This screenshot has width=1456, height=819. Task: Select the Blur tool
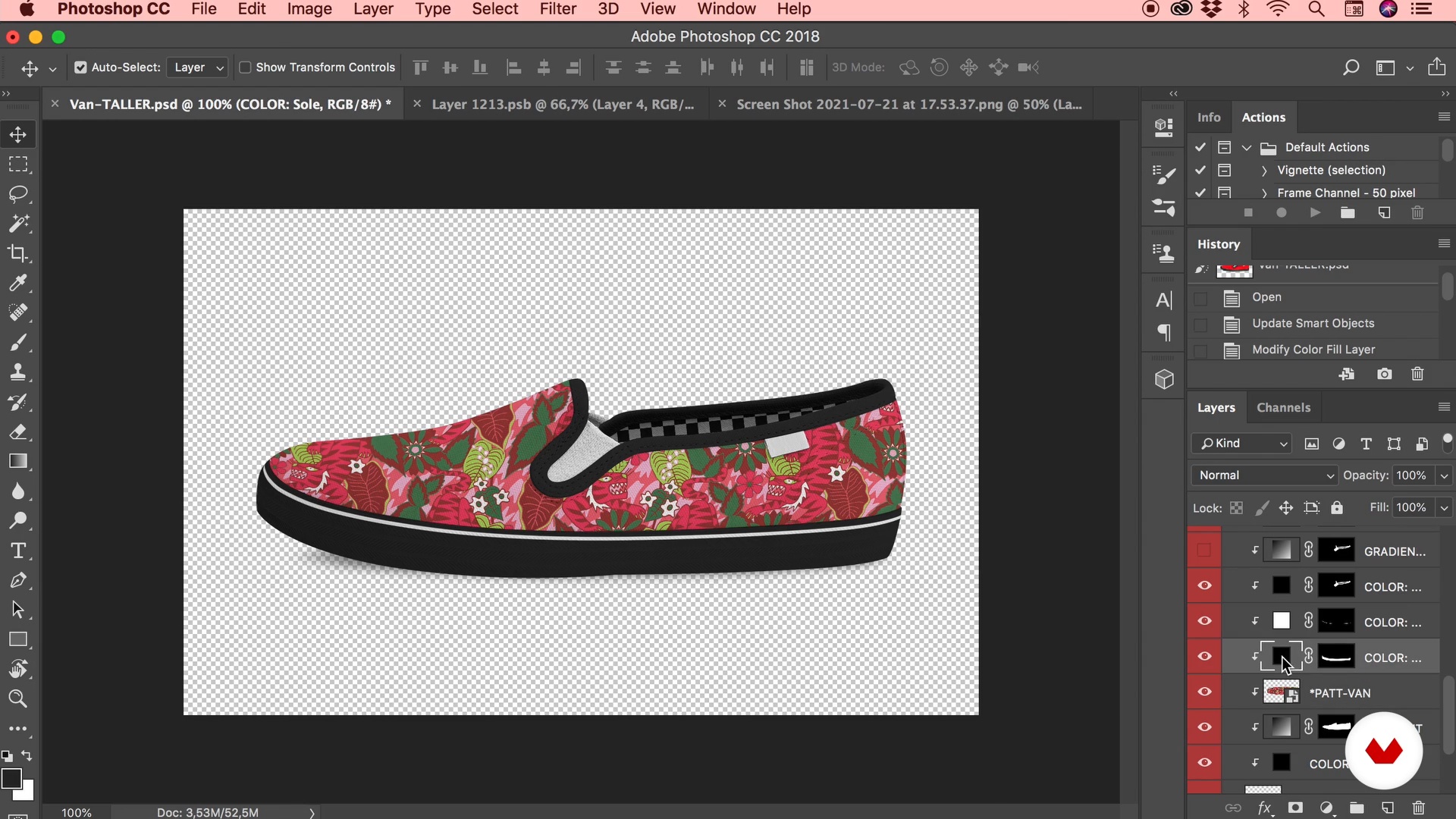tap(18, 491)
